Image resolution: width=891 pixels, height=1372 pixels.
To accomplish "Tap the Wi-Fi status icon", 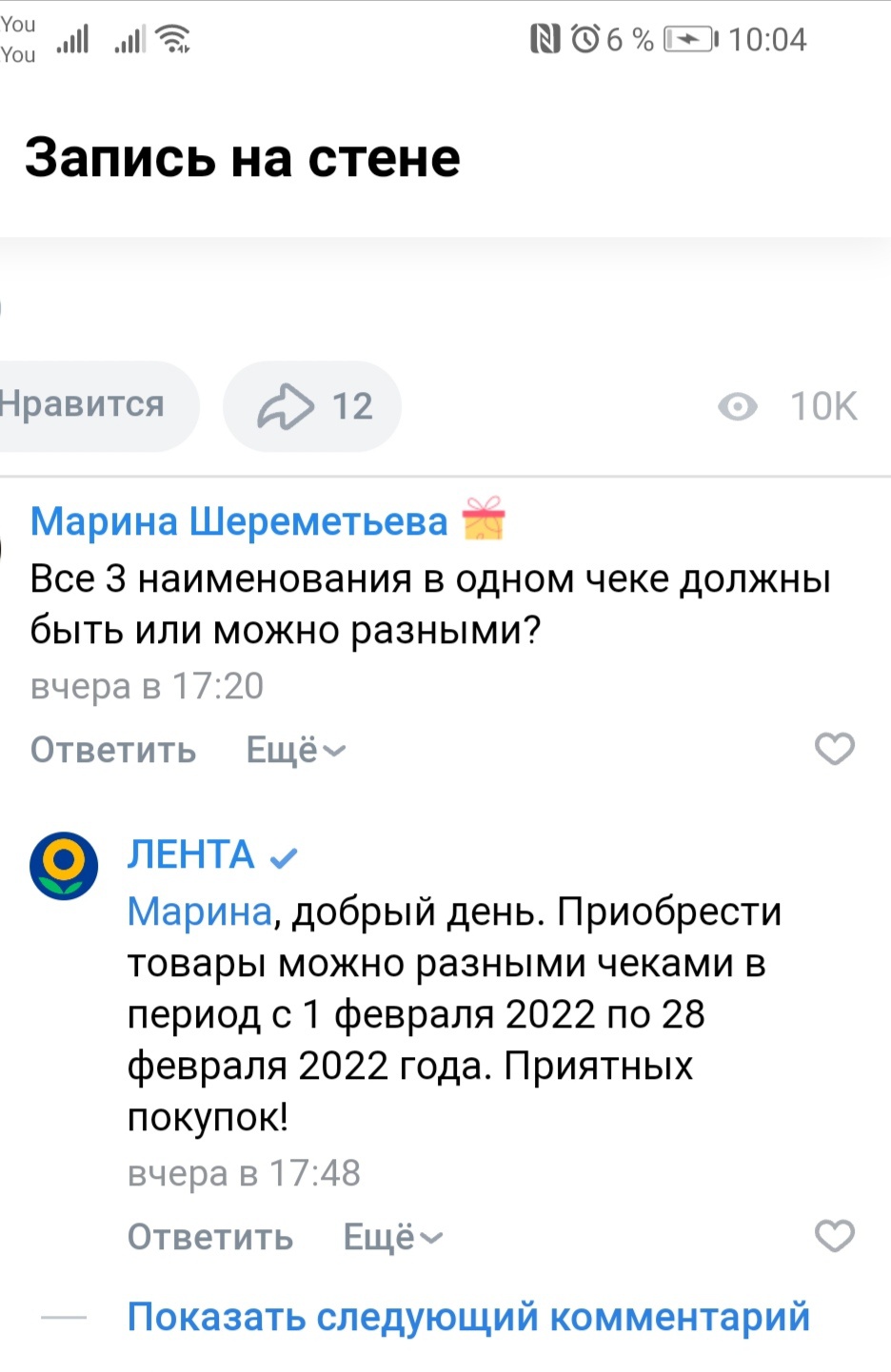I will pos(174,39).
